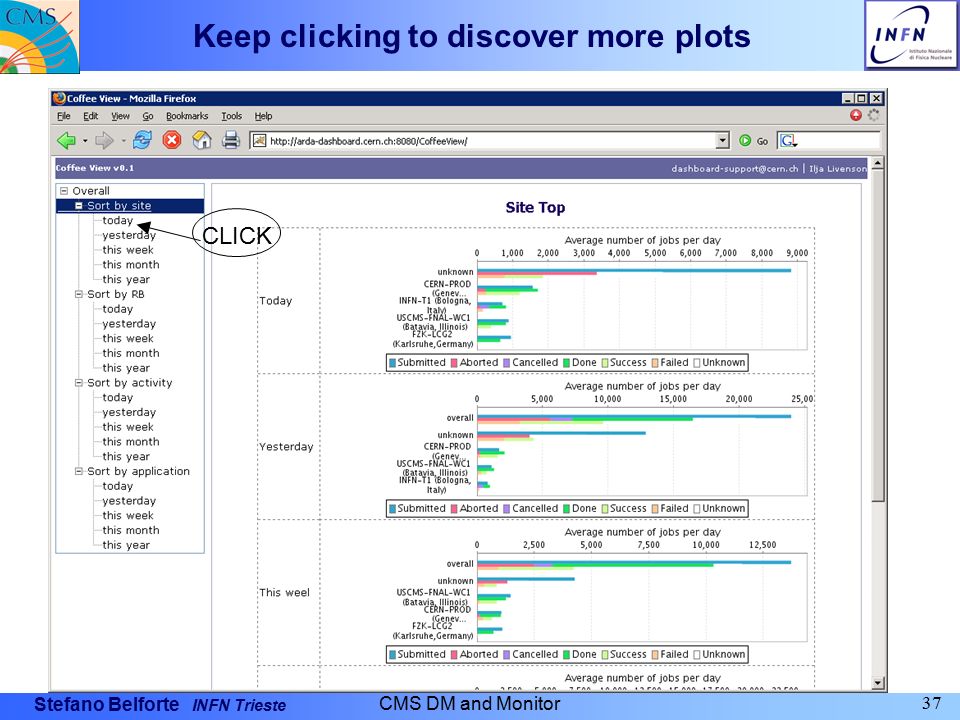Click the green Back arrow button
This screenshot has width=960, height=720.
[x=66, y=141]
